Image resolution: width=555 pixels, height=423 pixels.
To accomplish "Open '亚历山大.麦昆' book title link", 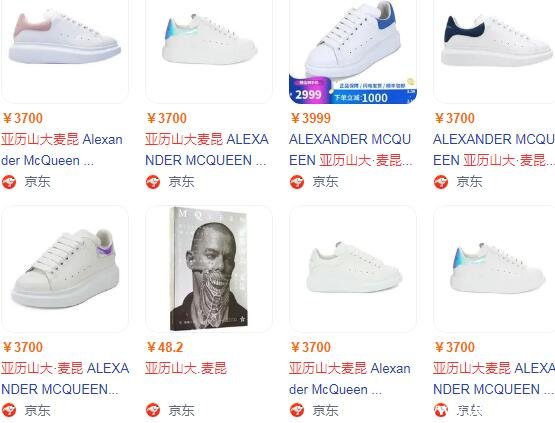I will pyautogui.click(x=186, y=368).
